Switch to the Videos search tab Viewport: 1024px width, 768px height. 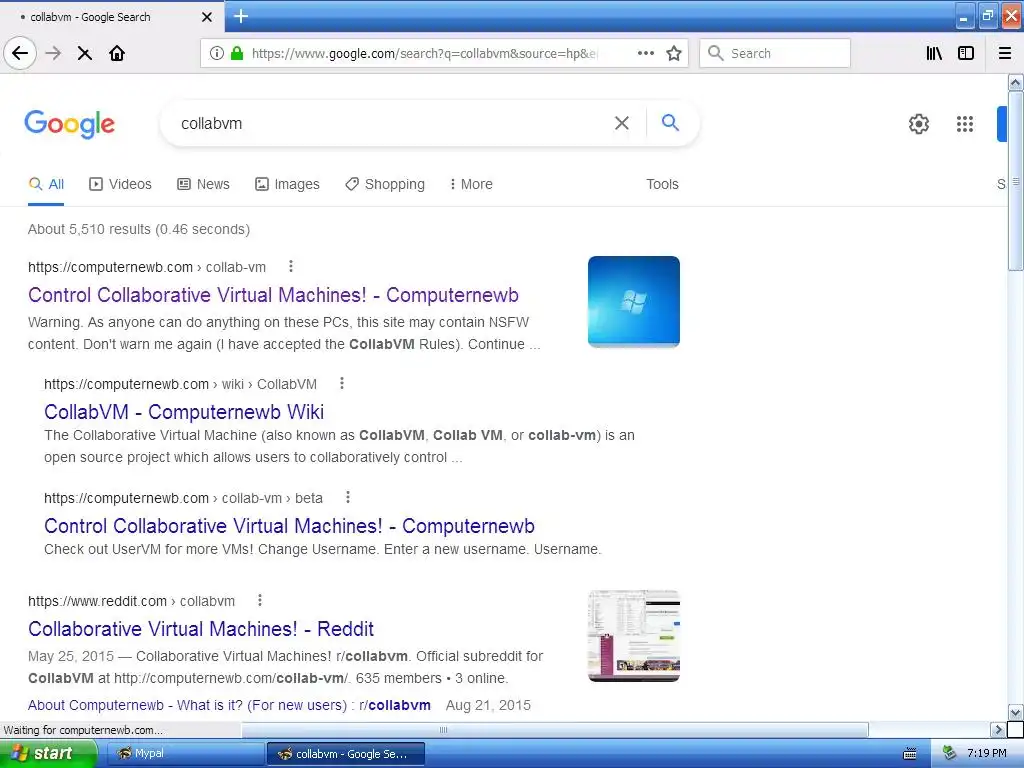[x=120, y=184]
